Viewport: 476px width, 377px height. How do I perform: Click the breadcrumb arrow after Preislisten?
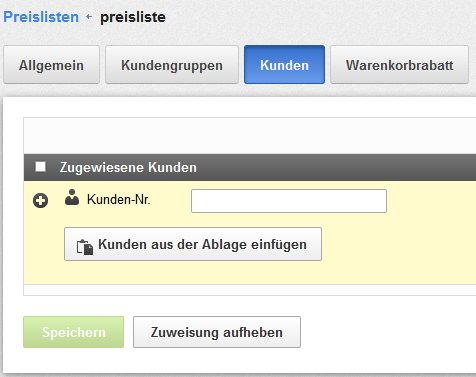(x=89, y=16)
